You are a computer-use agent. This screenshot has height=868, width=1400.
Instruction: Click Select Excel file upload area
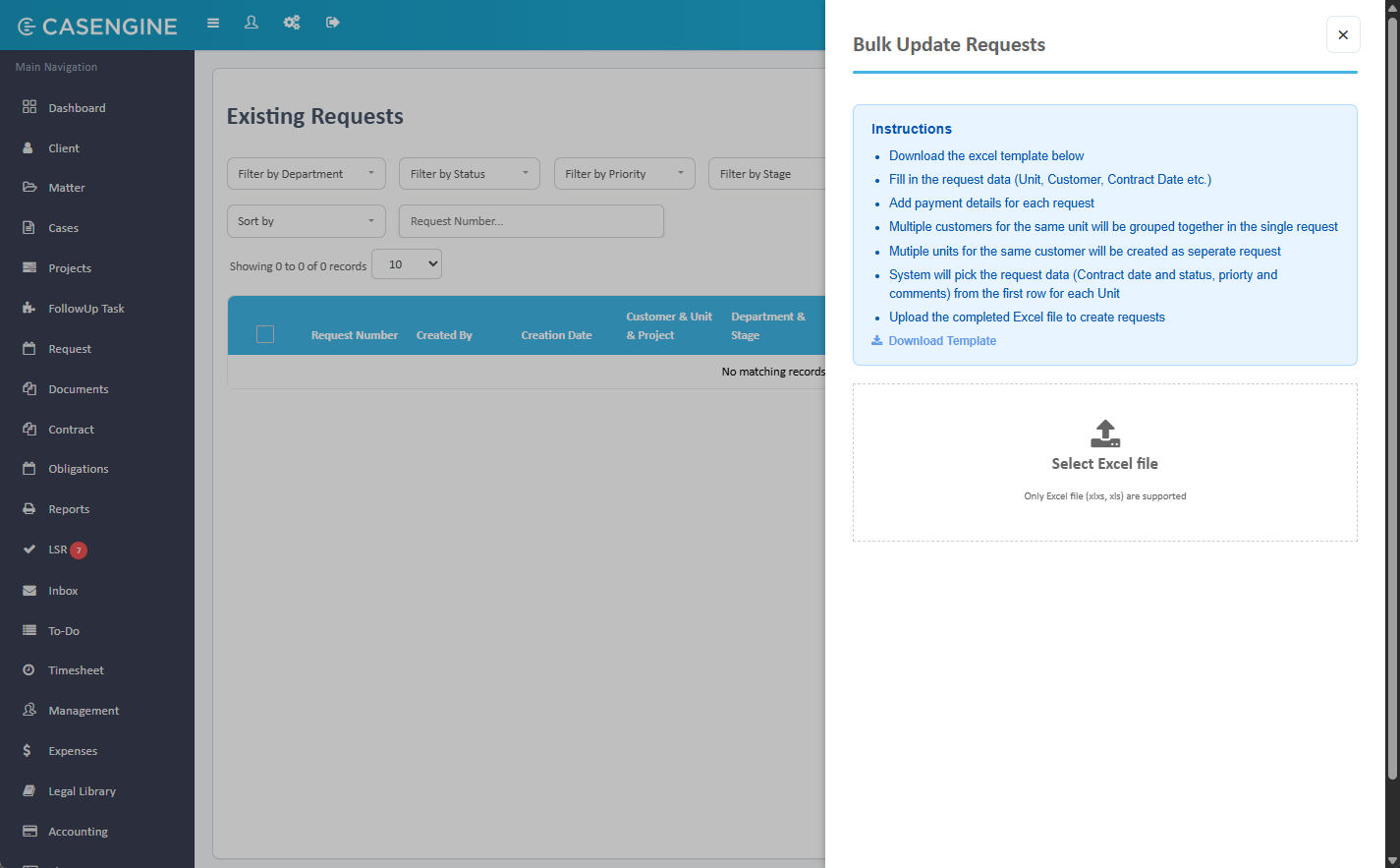pyautogui.click(x=1105, y=462)
